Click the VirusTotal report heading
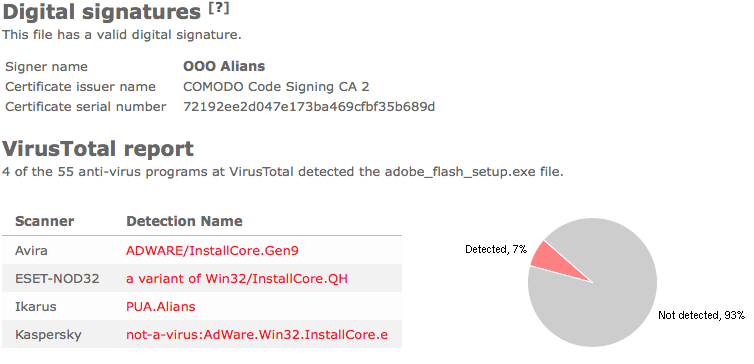 98,149
